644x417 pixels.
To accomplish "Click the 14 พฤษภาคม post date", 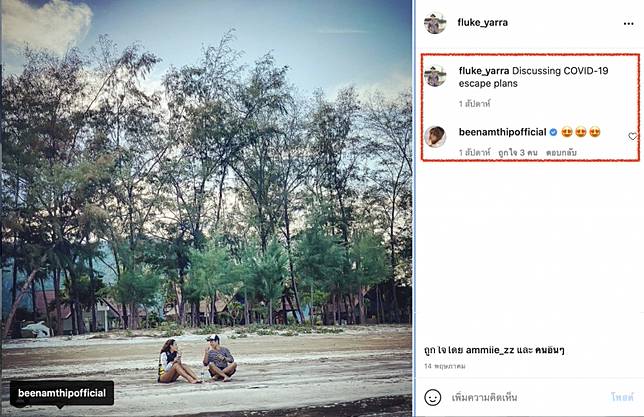I will click(445, 366).
